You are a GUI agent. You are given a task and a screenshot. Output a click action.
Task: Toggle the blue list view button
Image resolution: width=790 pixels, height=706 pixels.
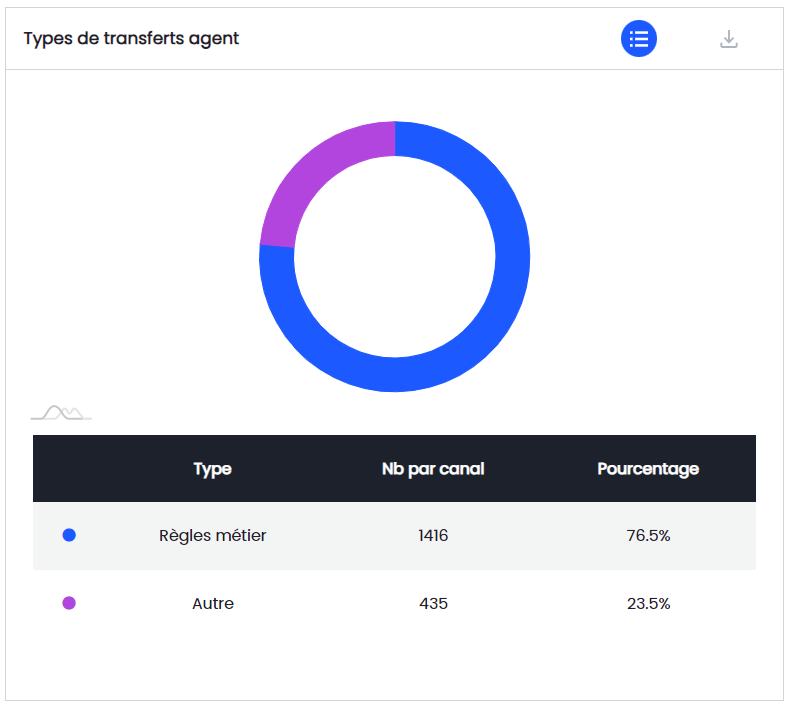pos(639,39)
